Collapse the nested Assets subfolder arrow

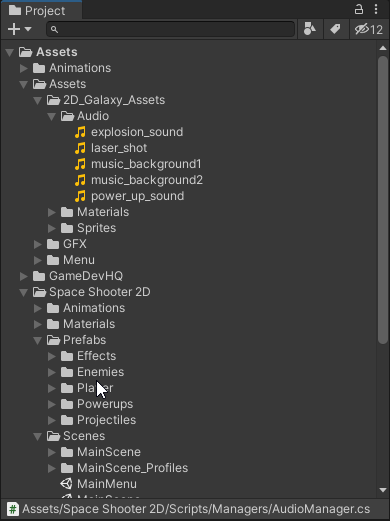point(24,84)
